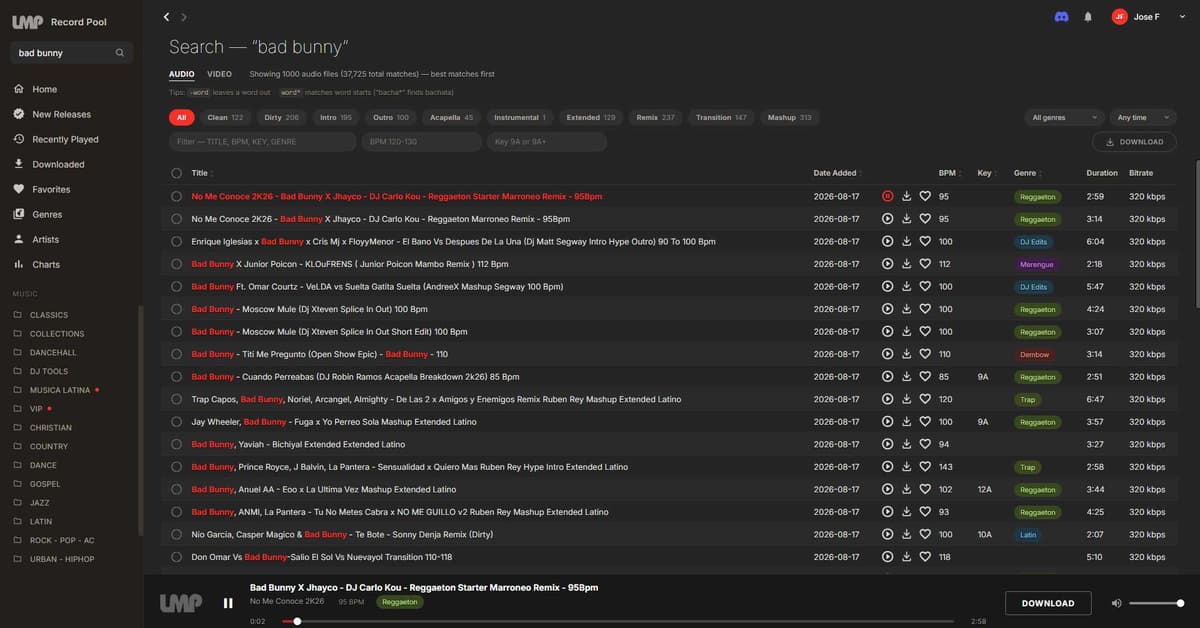The width and height of the screenshot is (1200, 628).
Task: Download Cuando Perreabas Acapella Breakdown track
Action: coord(906,377)
